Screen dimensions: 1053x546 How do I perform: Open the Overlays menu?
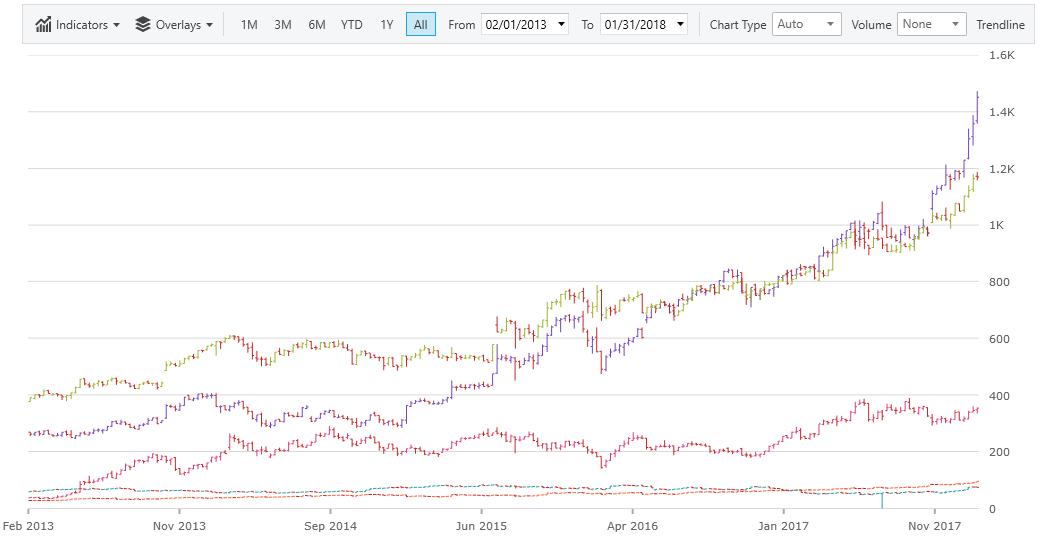click(174, 25)
